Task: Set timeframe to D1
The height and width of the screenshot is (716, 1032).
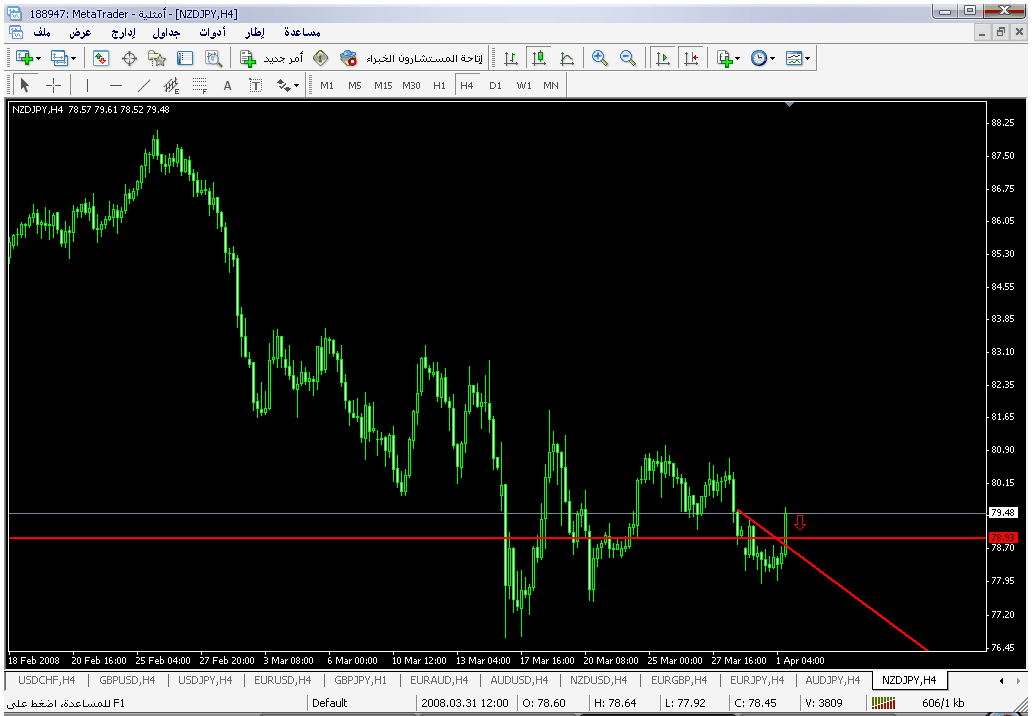Action: (495, 85)
